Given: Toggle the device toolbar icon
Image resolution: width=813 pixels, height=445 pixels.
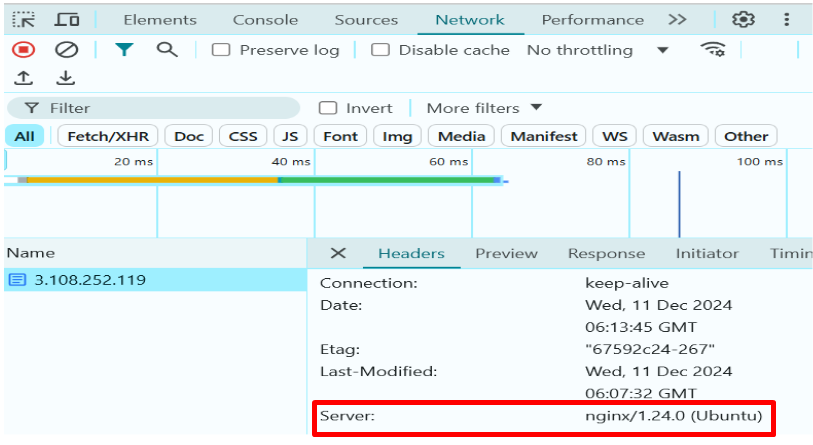Looking at the screenshot, I should pyautogui.click(x=67, y=20).
